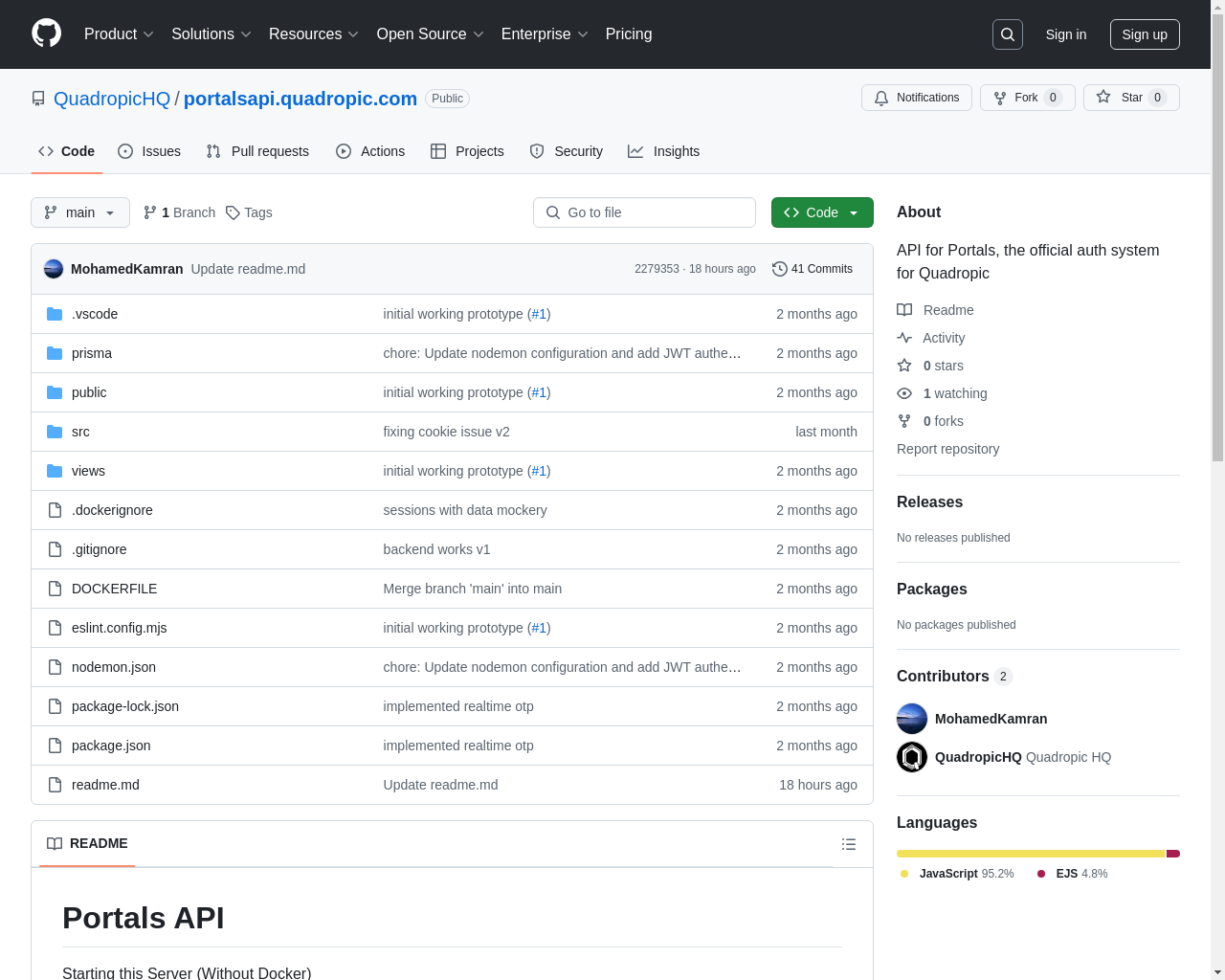Click the book icon next to Readme
This screenshot has width=1225, height=980.
pyautogui.click(x=904, y=310)
